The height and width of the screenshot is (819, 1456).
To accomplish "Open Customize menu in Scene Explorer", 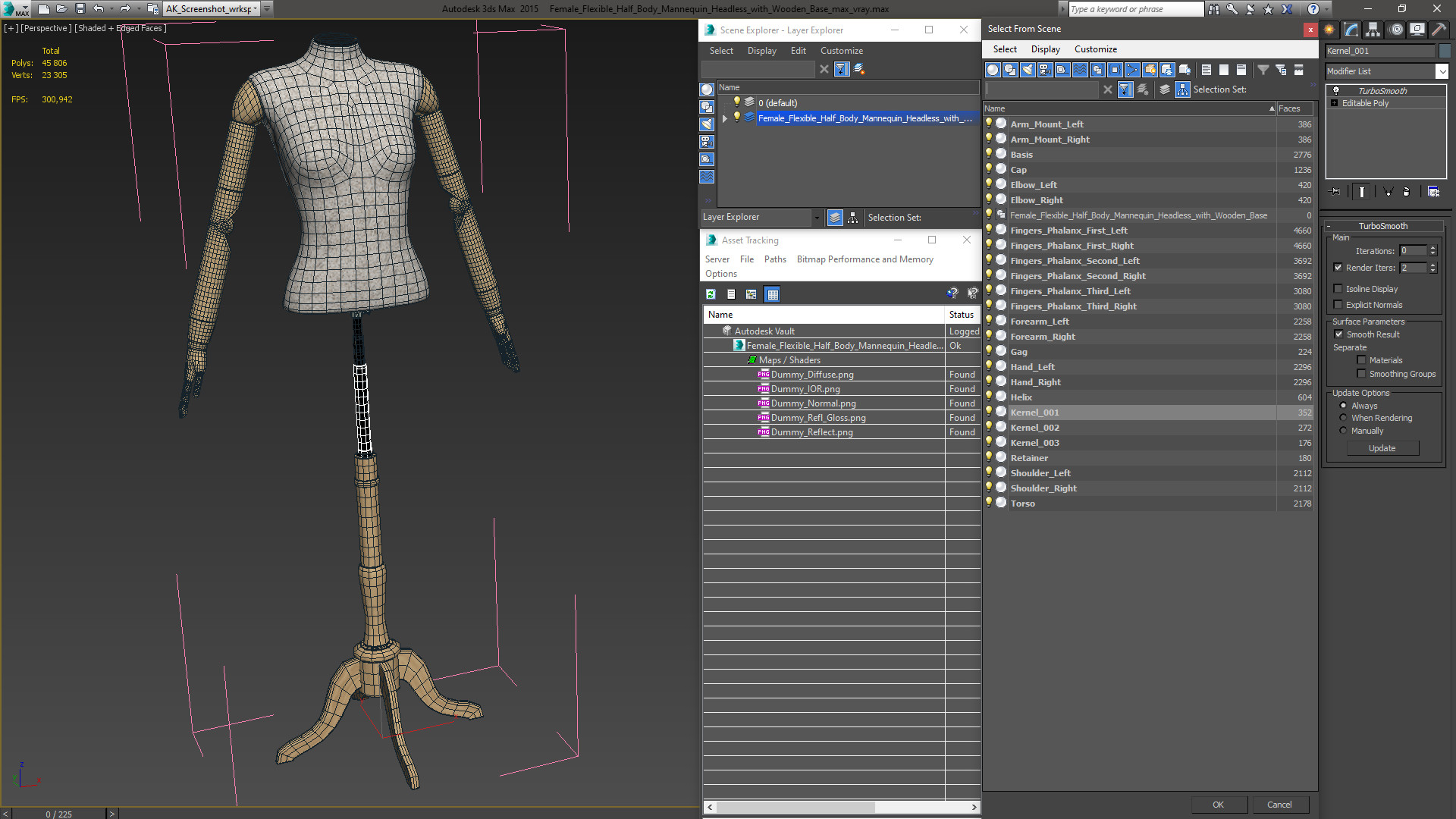I will click(841, 51).
